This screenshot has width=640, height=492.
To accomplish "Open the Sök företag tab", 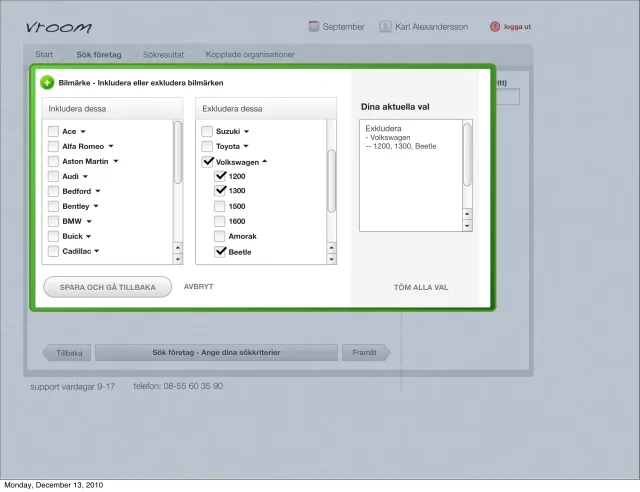I will [x=99, y=54].
